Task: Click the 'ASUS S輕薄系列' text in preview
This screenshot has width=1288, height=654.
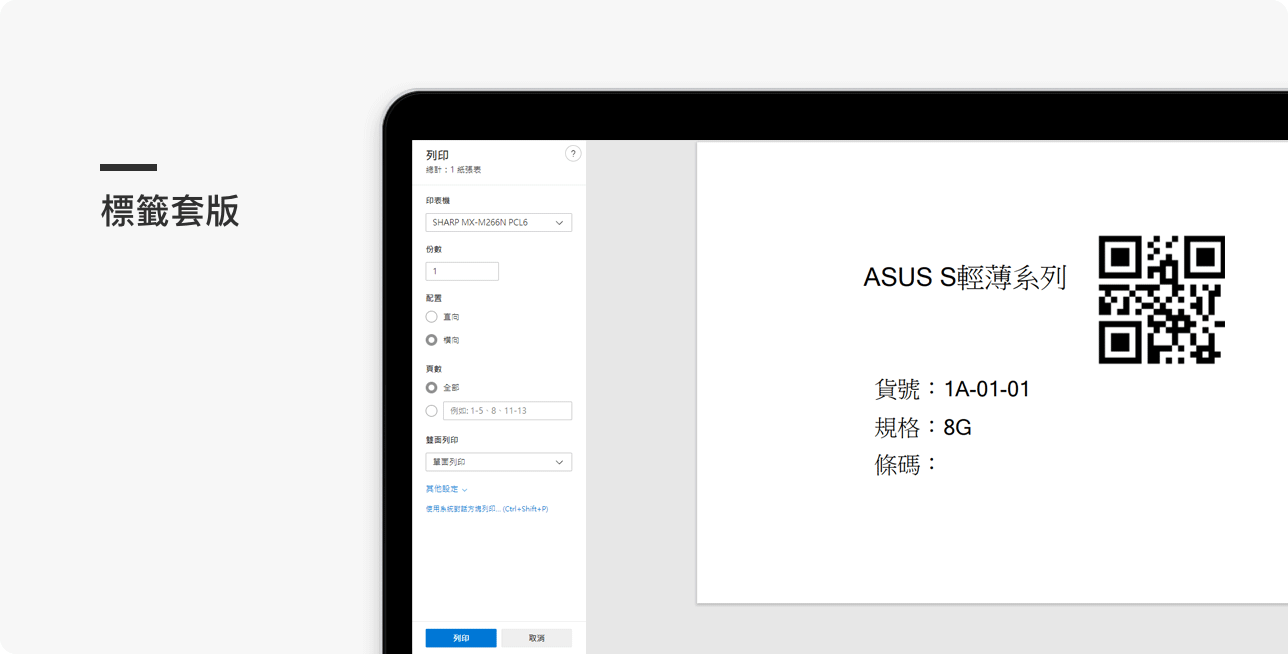Action: [x=965, y=278]
